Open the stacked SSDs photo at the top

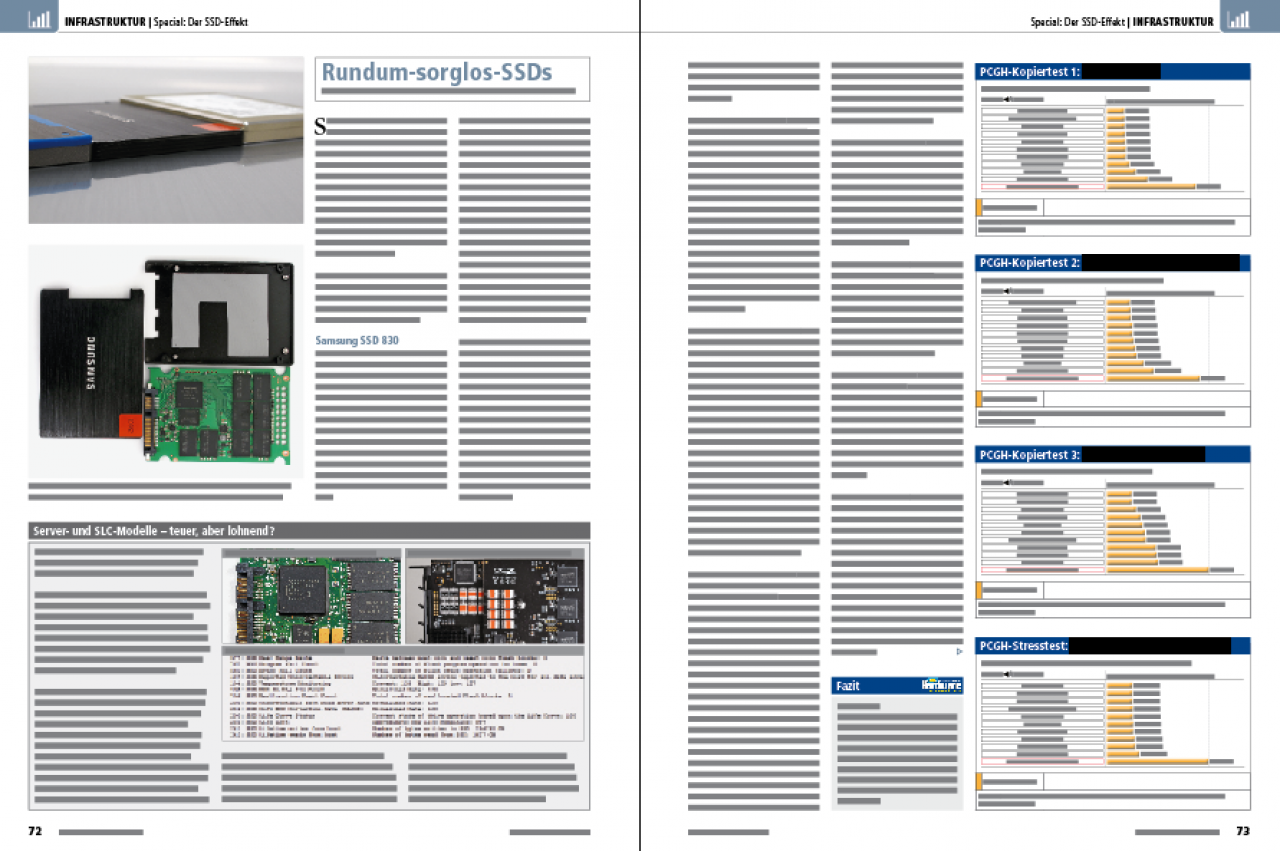click(x=166, y=140)
